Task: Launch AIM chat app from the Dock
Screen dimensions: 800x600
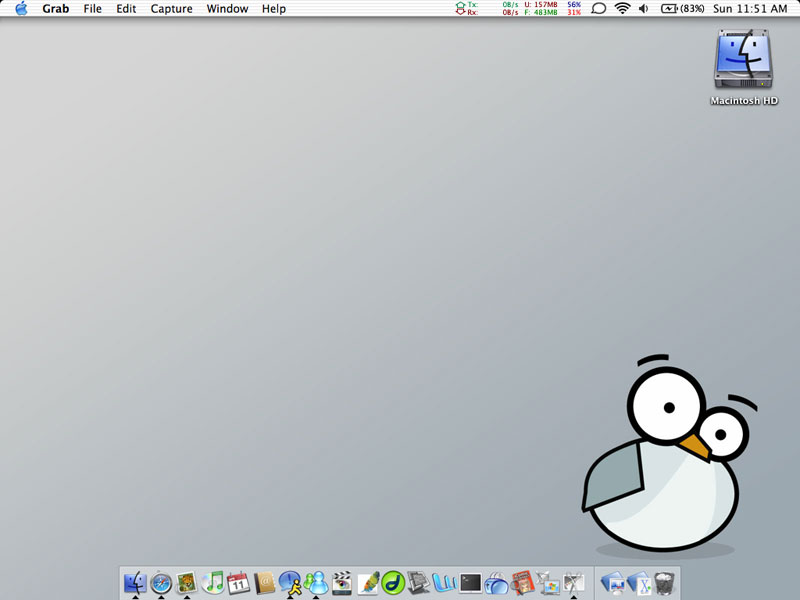Action: [290, 583]
